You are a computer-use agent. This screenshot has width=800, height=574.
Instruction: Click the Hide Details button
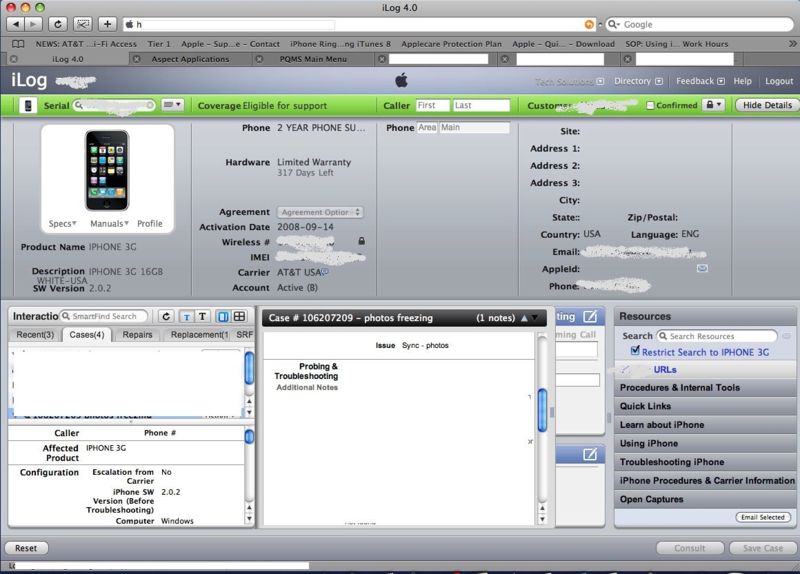(x=767, y=105)
